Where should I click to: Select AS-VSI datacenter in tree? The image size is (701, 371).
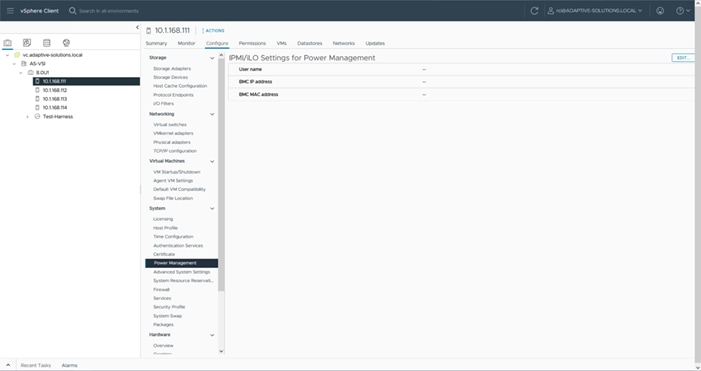38,64
